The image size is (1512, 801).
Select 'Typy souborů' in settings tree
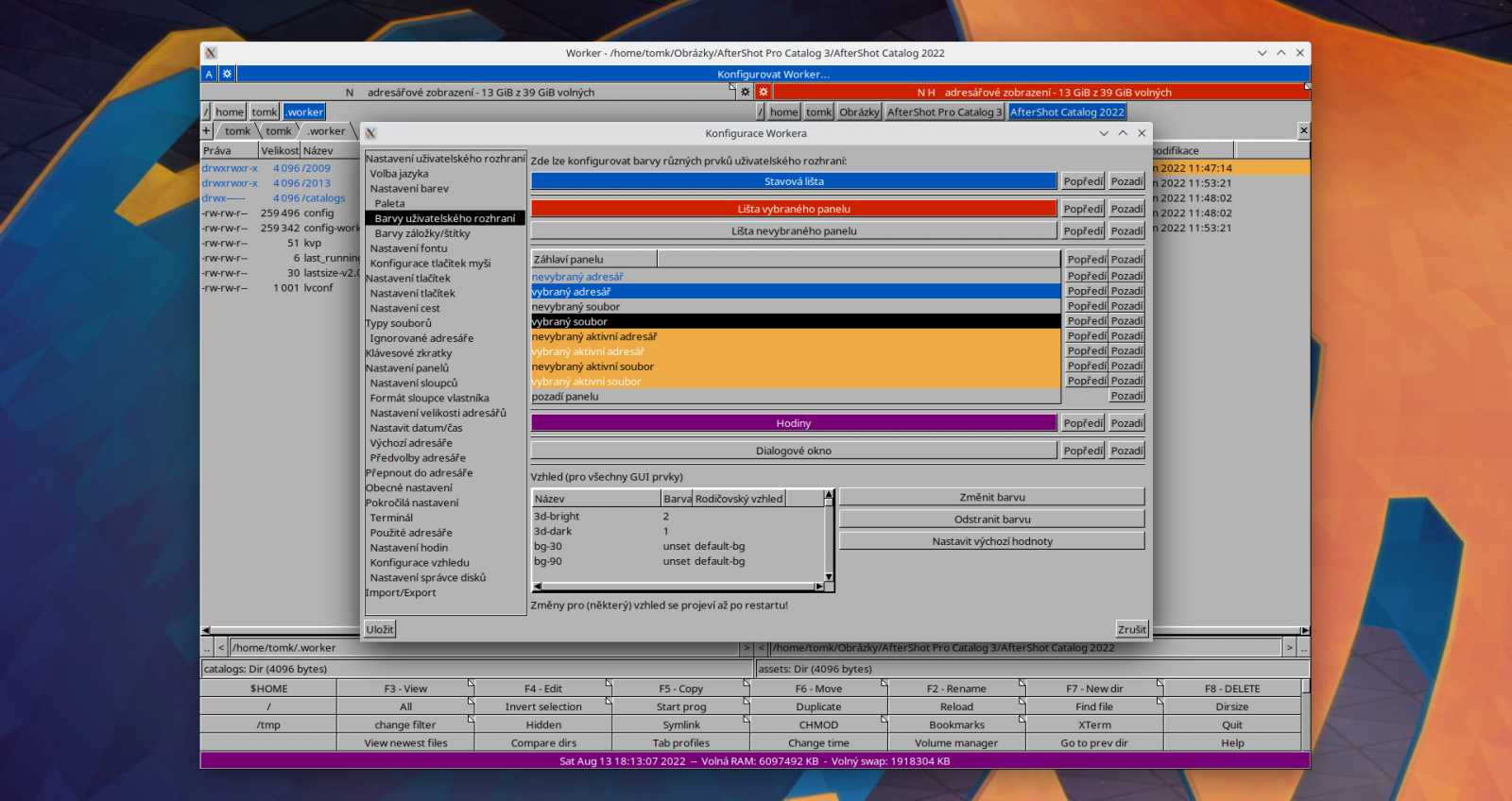398,323
